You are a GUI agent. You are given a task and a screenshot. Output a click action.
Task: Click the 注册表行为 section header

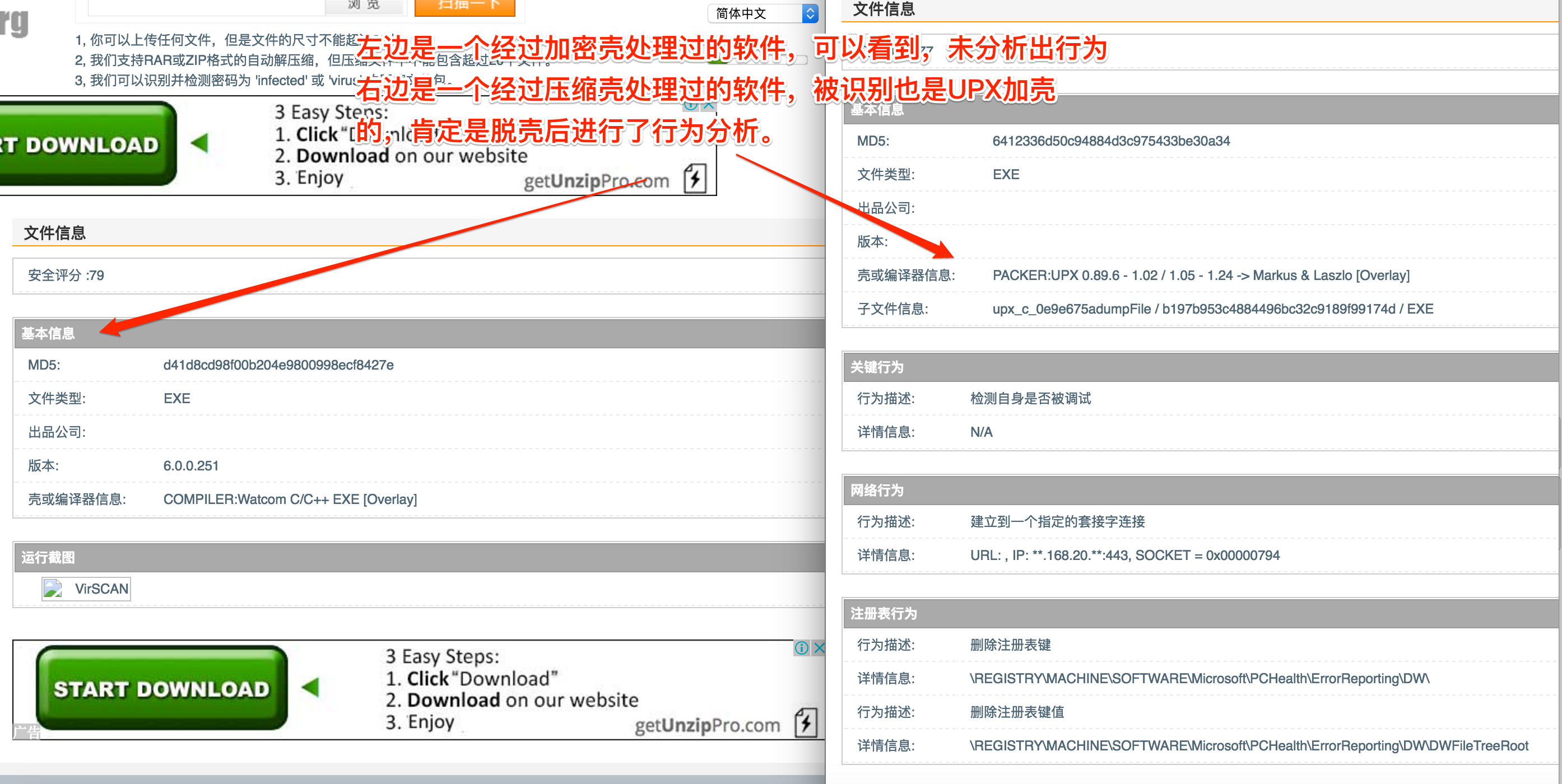tap(883, 613)
